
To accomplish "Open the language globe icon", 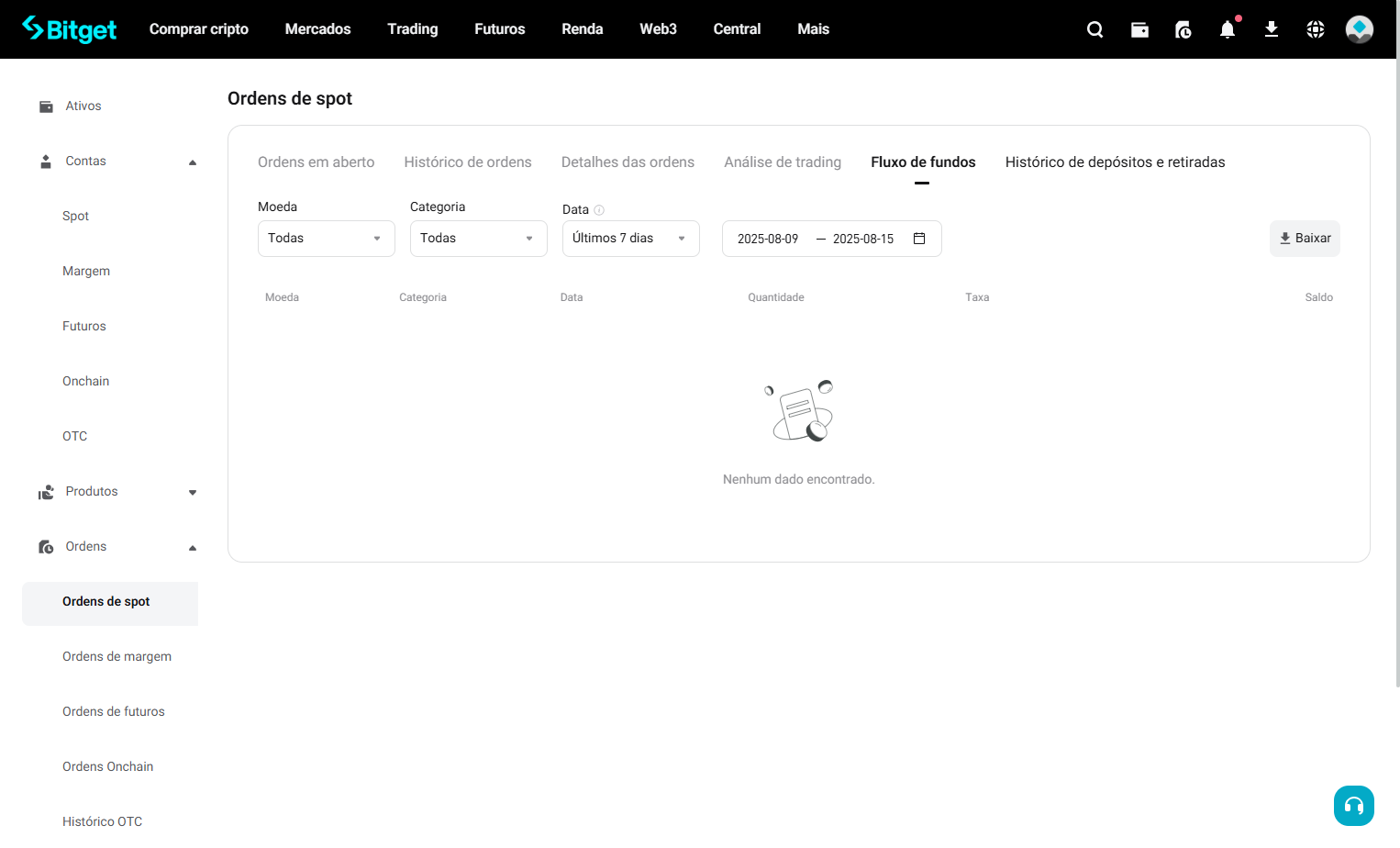I will [1316, 29].
